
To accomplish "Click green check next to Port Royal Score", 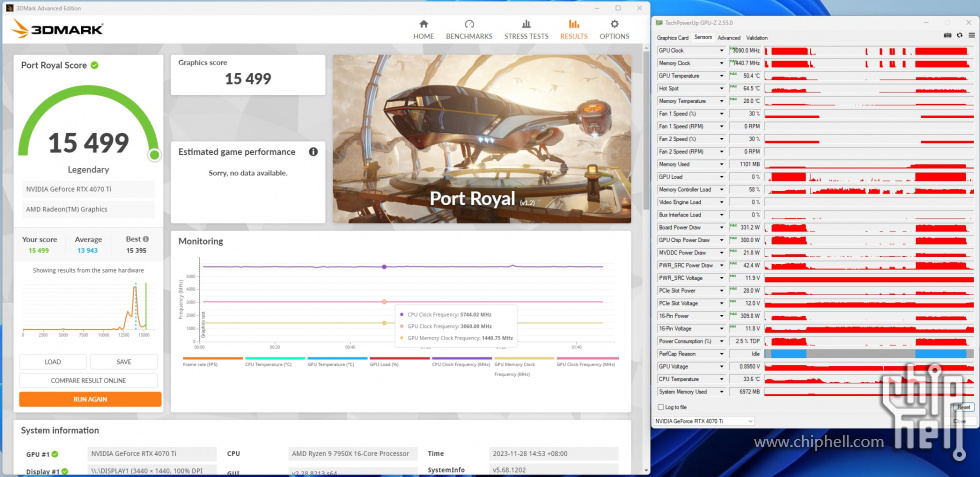I will [x=94, y=65].
